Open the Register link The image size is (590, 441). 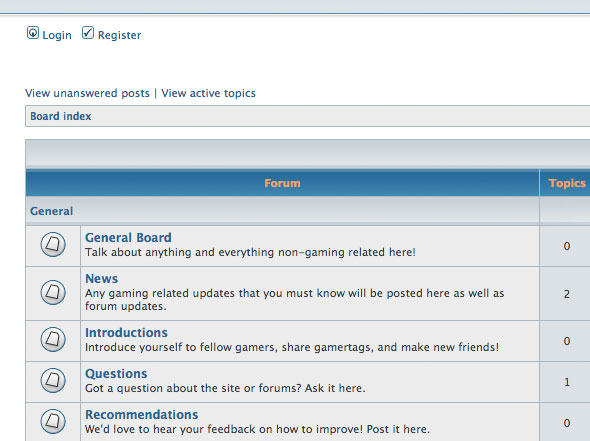pyautogui.click(x=119, y=35)
